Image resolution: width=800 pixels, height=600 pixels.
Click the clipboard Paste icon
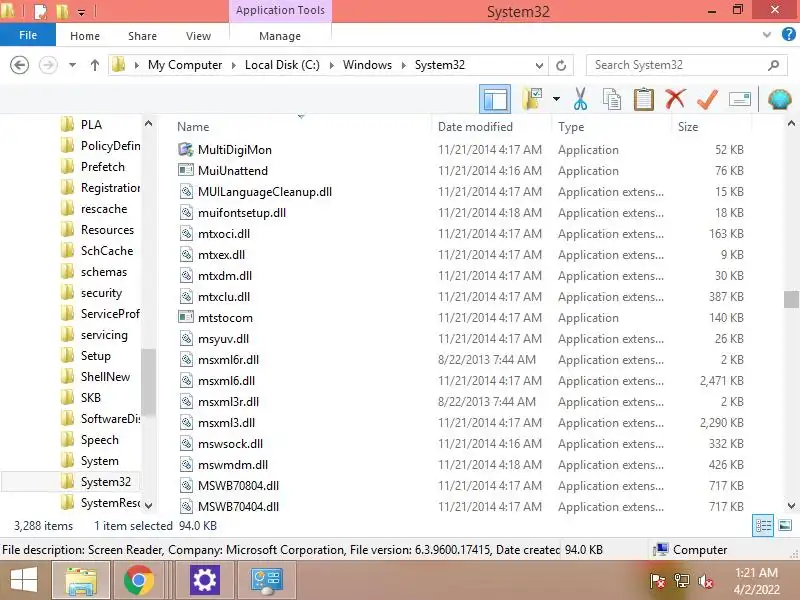[643, 99]
